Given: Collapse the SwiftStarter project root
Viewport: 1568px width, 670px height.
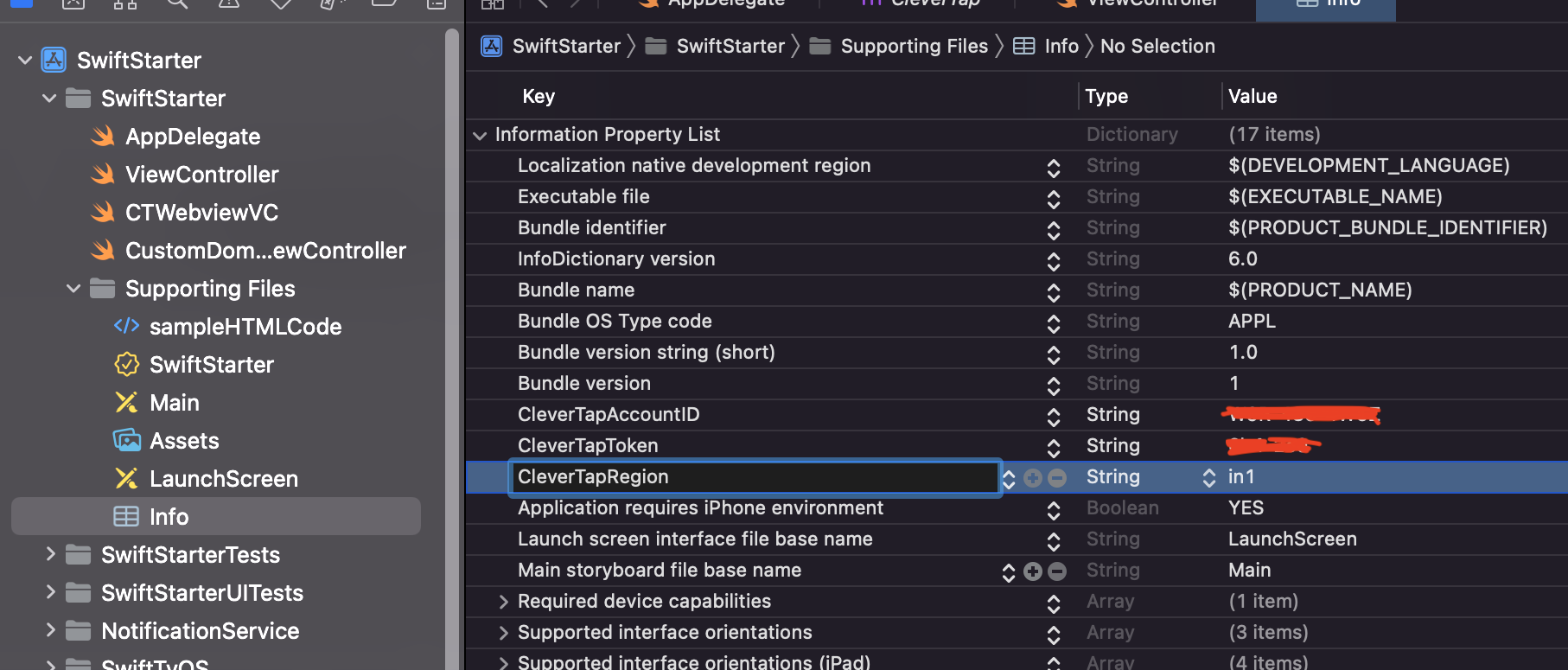Looking at the screenshot, I should click(x=25, y=60).
